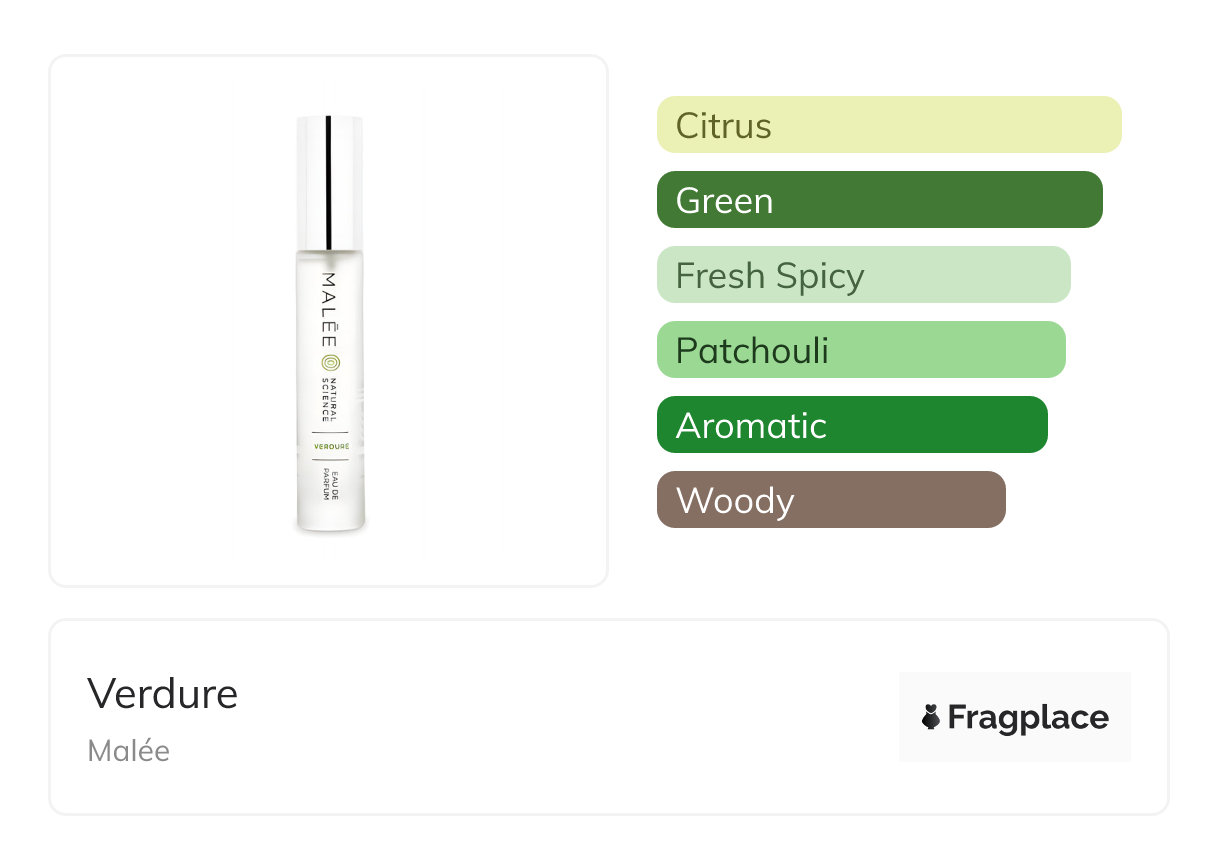Choose the Fresh Spicy accord bar

click(863, 275)
